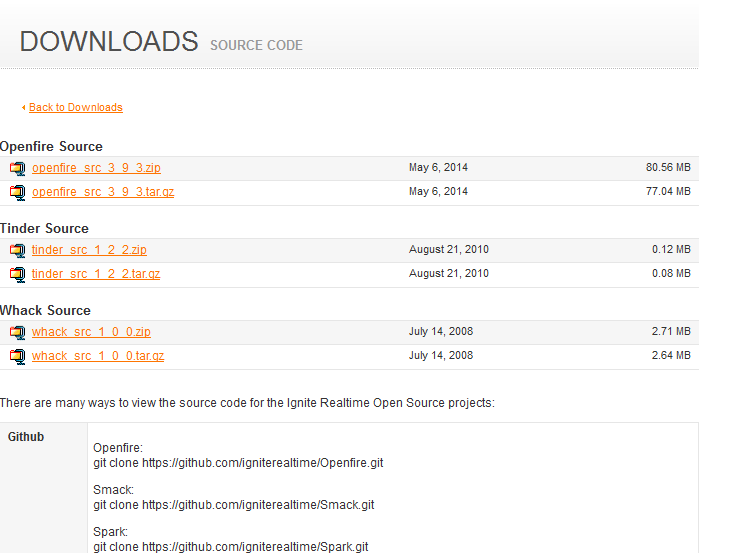734x553 pixels.
Task: Click the Openfire: label in Github section
Action: 118,448
